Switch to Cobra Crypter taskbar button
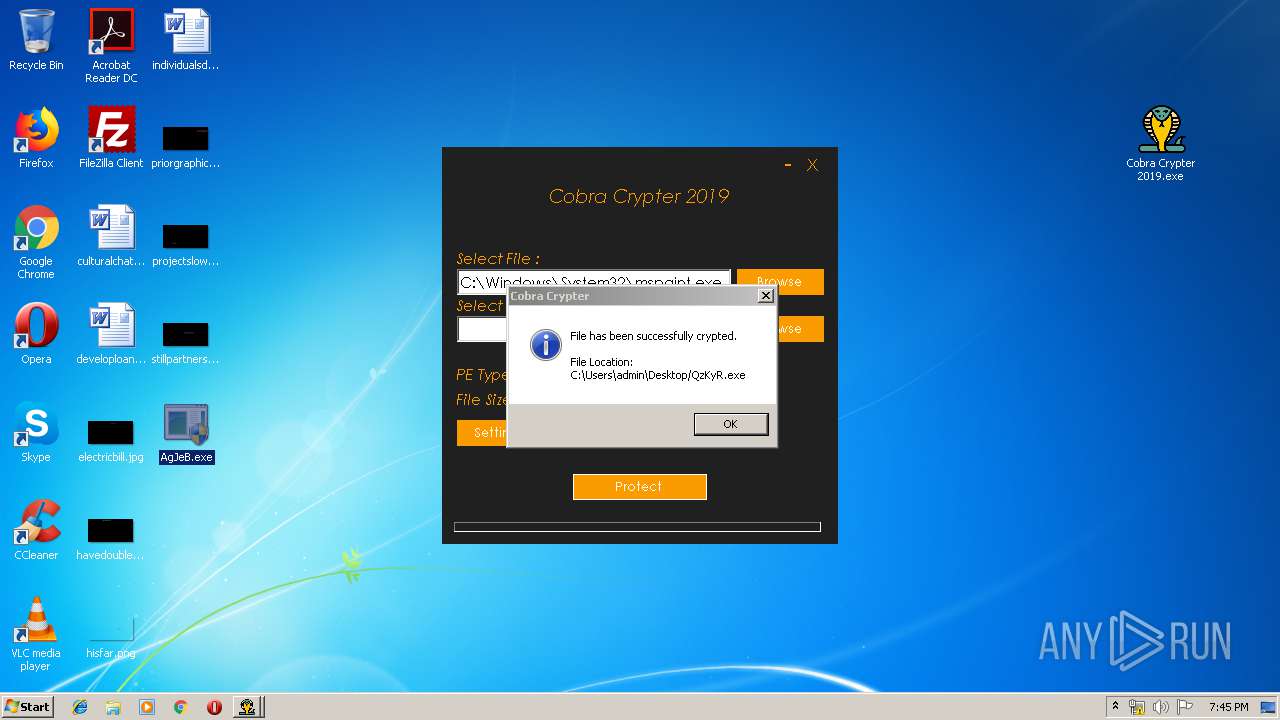Viewport: 1280px width, 720px height. click(249, 707)
